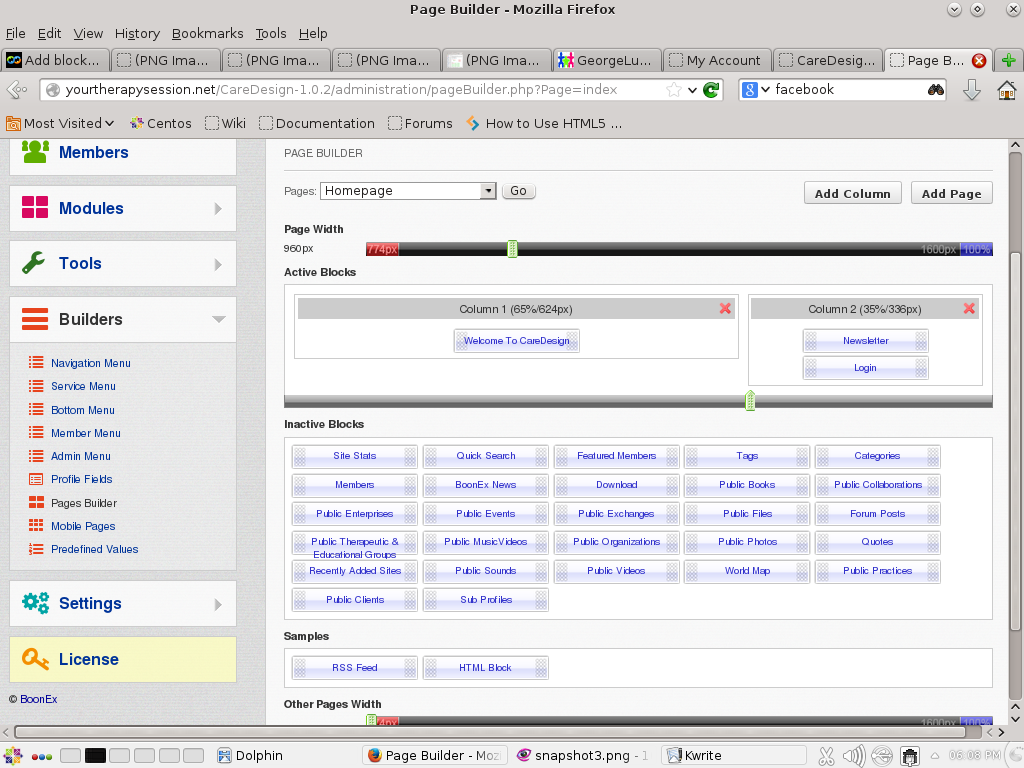Click the Page Width slider handle

512,249
